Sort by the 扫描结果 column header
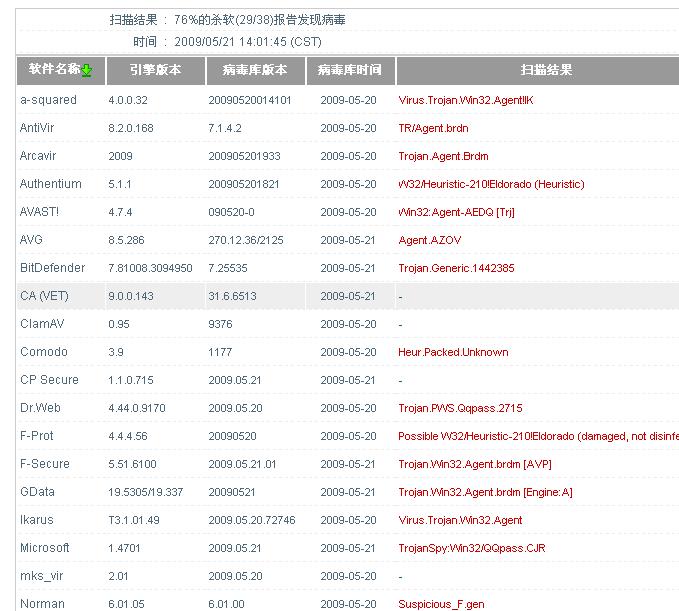Image resolution: width=679 pixels, height=611 pixels. (546, 70)
